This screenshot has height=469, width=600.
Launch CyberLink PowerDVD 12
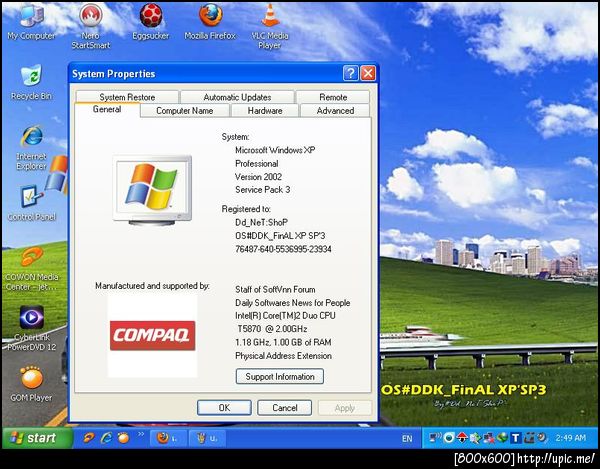(x=31, y=328)
